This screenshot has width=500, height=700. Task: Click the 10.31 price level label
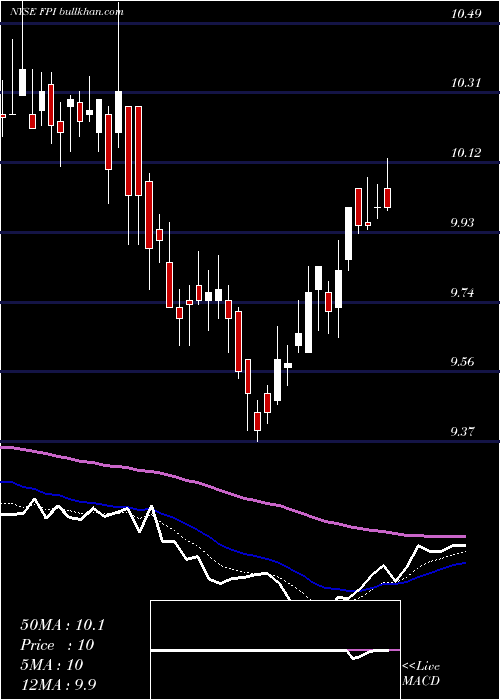click(467, 83)
